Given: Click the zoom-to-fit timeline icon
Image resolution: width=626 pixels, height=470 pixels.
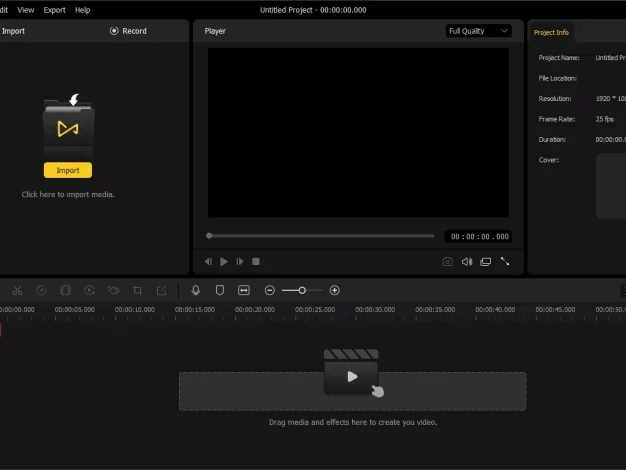Looking at the screenshot, I should point(244,290).
